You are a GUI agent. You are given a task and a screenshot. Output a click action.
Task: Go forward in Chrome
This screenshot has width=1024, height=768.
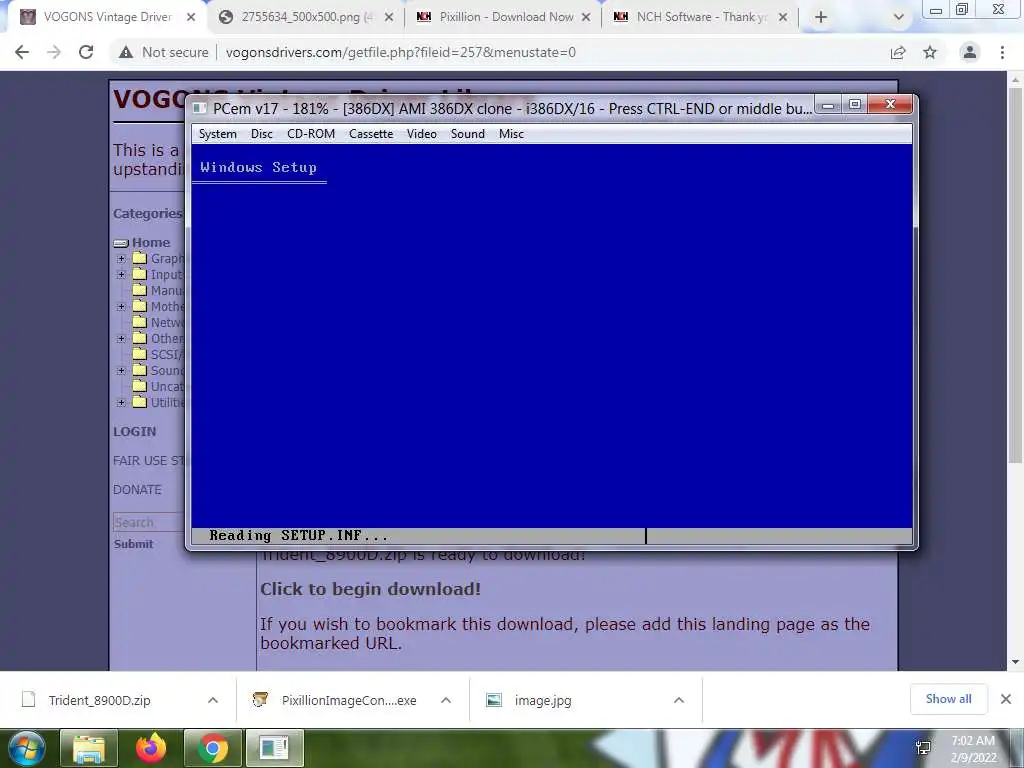click(54, 52)
